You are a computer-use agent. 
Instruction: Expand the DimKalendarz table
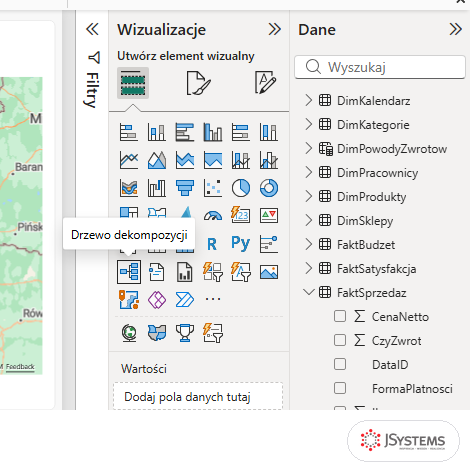(309, 100)
